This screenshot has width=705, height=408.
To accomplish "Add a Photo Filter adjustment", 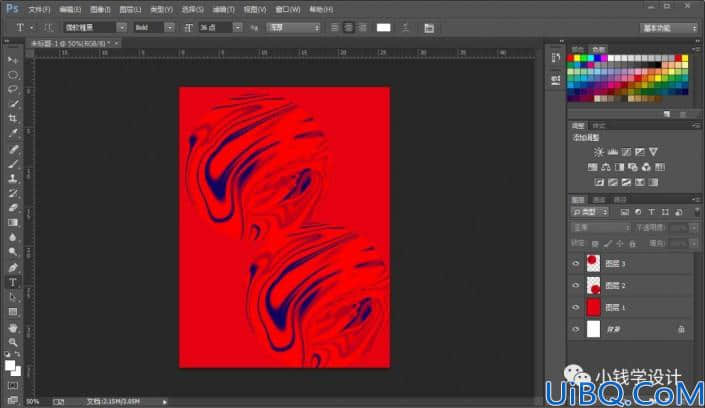I will pyautogui.click(x=633, y=167).
